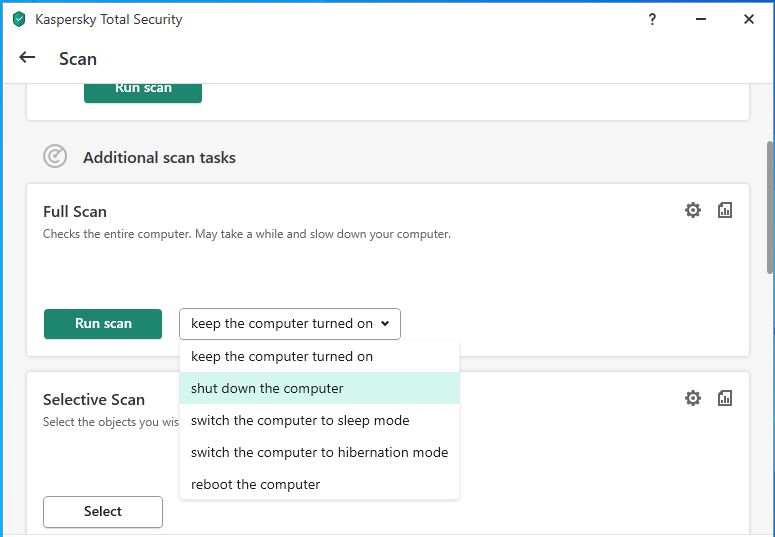Open Help via the question mark icon
Screen dimensions: 775x537
pos(652,19)
